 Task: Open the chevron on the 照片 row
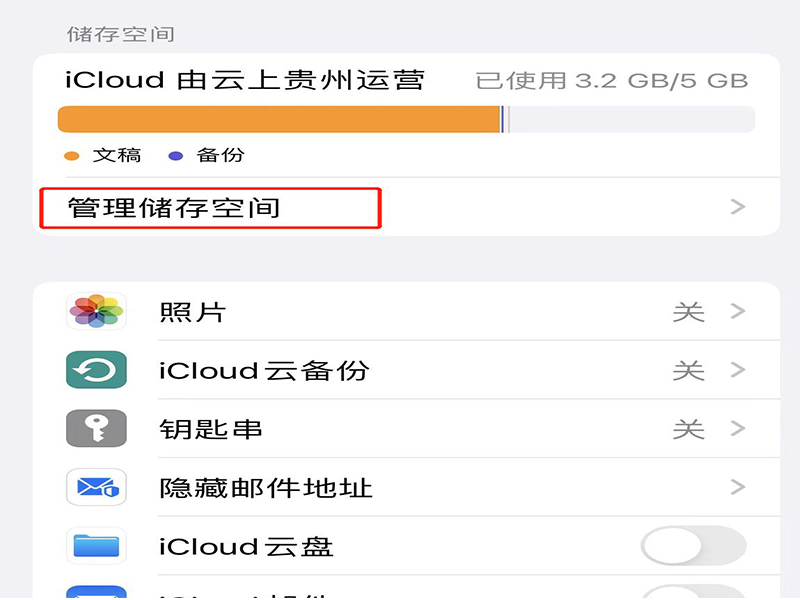(x=738, y=311)
